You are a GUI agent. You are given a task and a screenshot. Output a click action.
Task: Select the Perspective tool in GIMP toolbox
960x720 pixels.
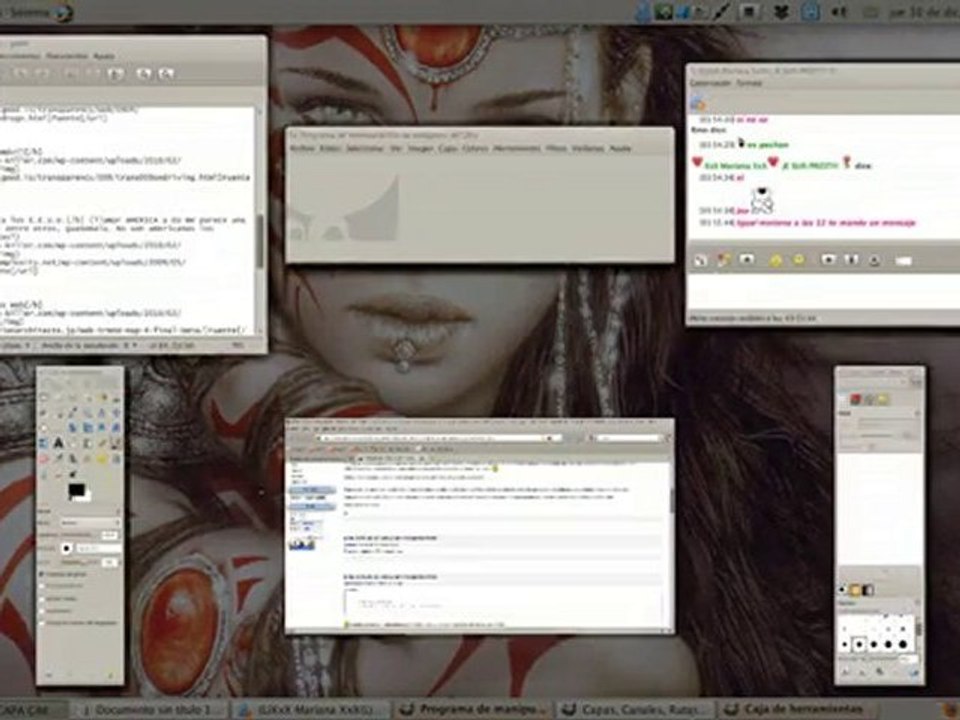116,427
